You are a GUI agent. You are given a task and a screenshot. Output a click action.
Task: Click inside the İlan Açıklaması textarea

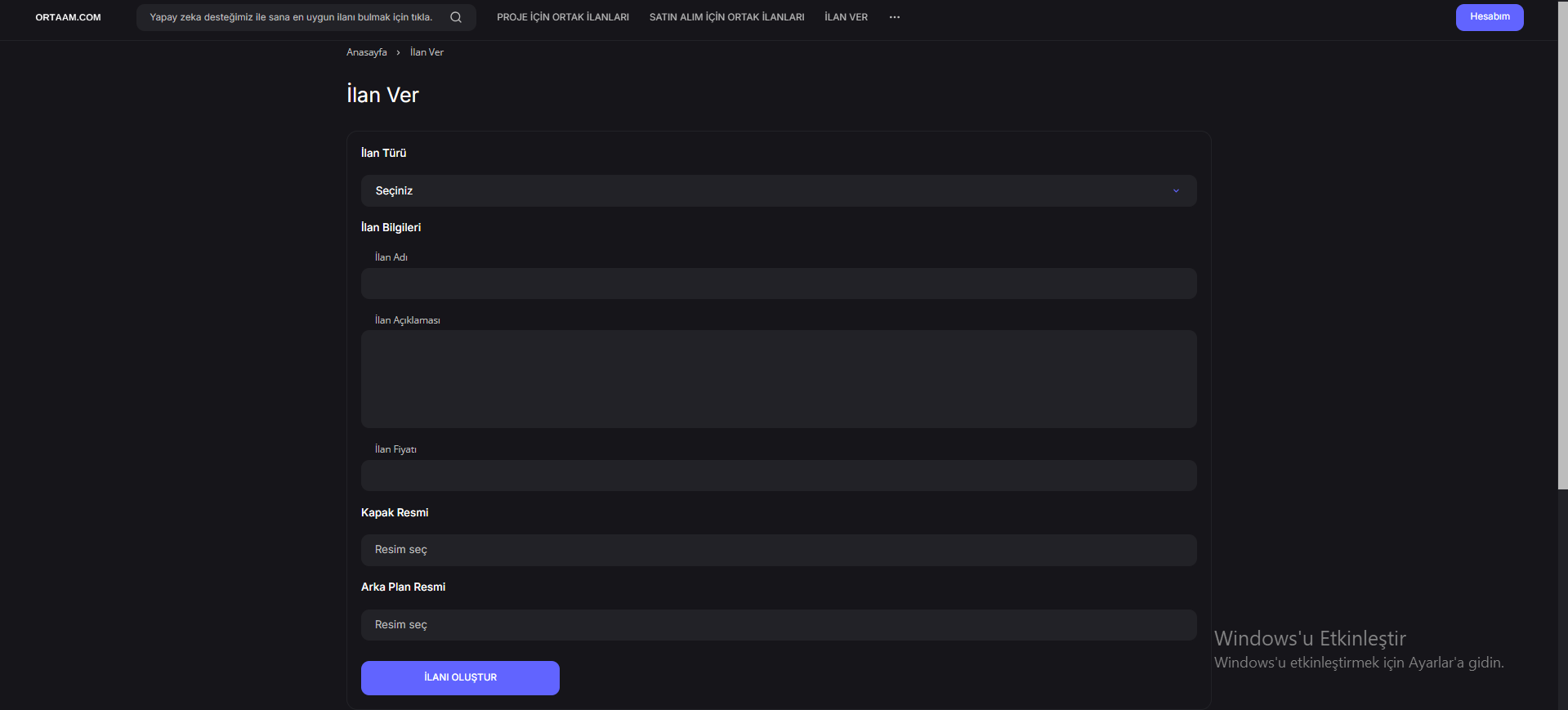(778, 379)
